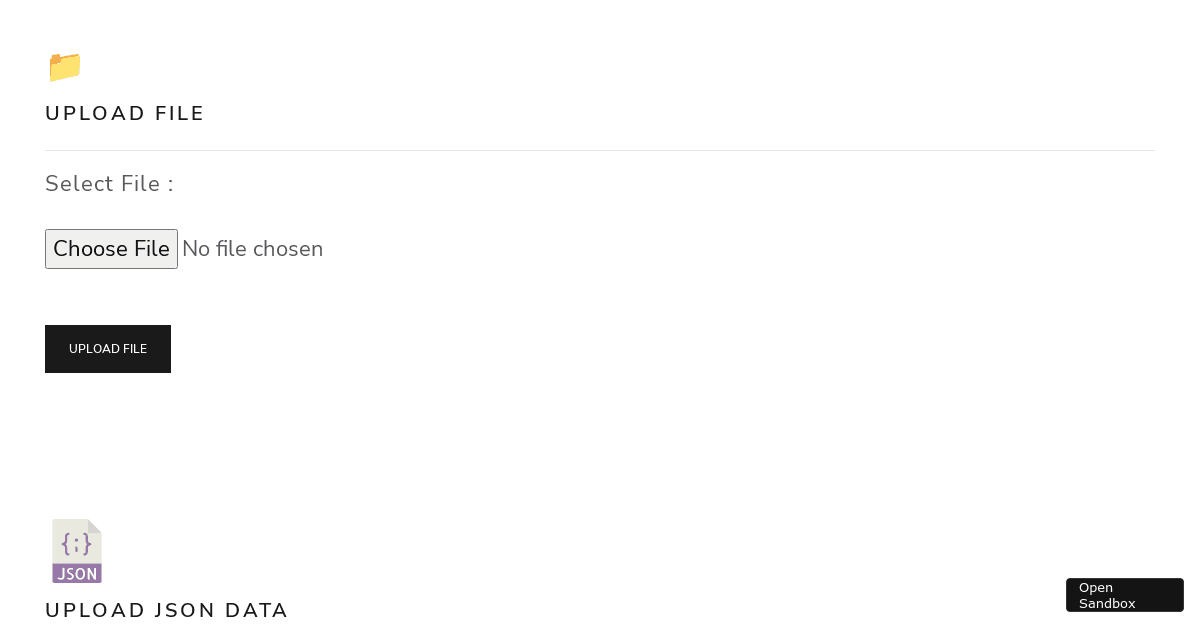The width and height of the screenshot is (1200, 630).
Task: Click the UPLOAD FILE section heading
Action: click(124, 113)
